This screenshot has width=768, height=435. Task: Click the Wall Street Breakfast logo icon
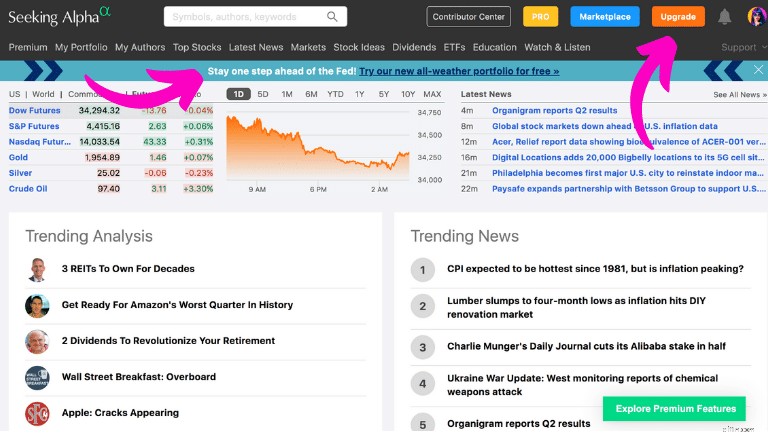coord(37,378)
